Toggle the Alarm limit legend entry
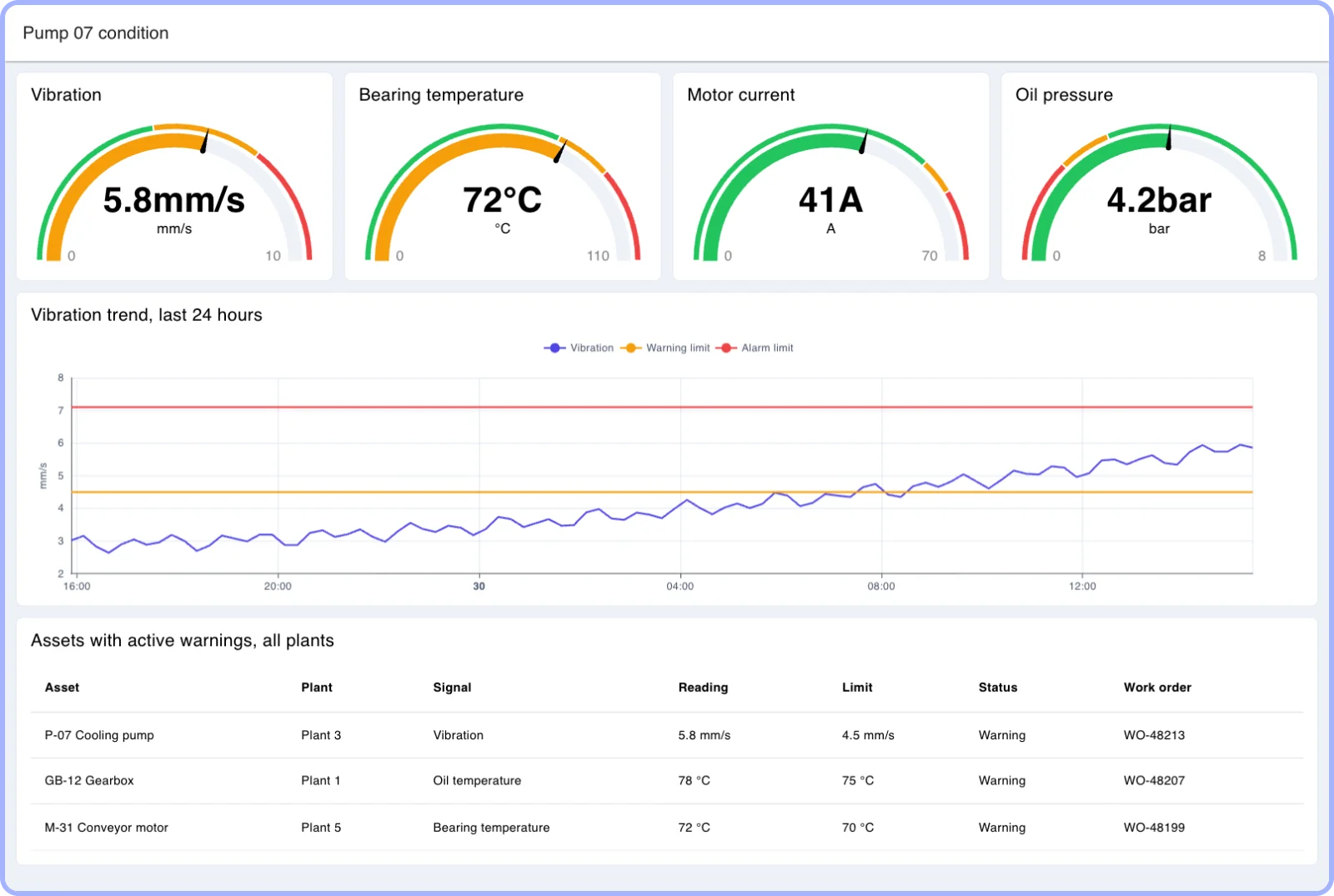Screen dimensions: 1334x896 [x=755, y=348]
